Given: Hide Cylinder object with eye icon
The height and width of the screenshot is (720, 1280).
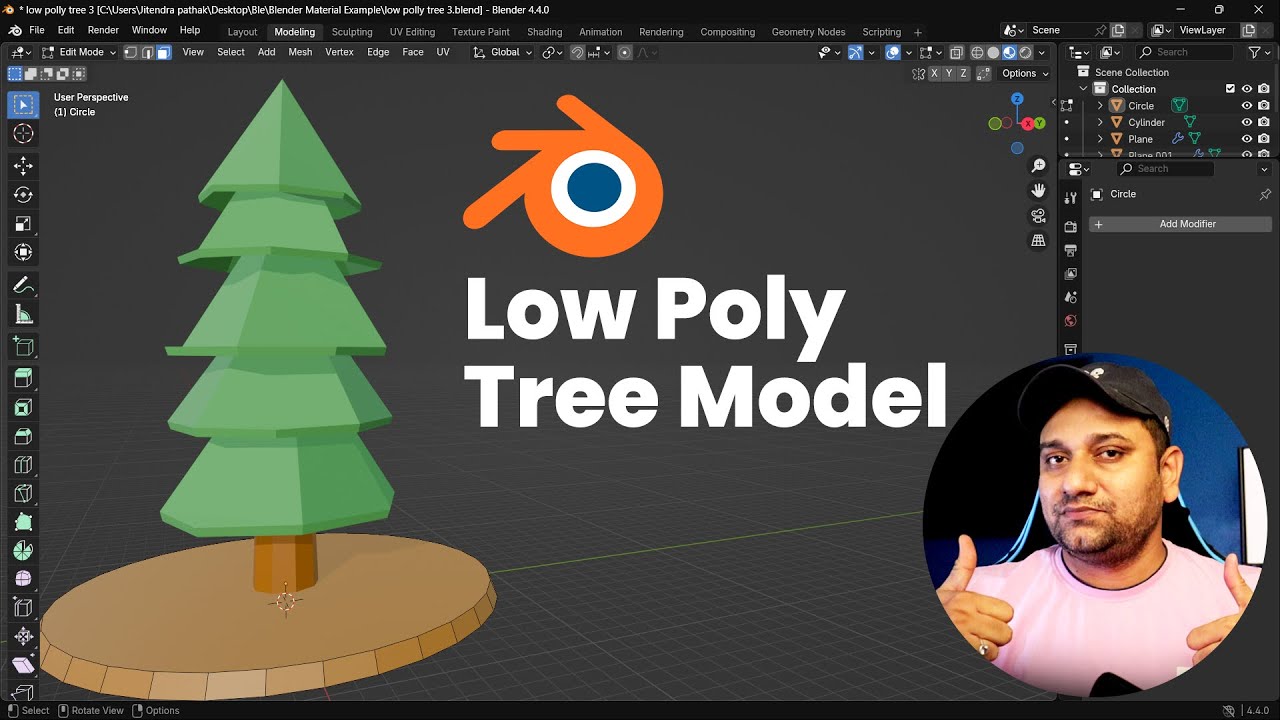Looking at the screenshot, I should tap(1247, 122).
